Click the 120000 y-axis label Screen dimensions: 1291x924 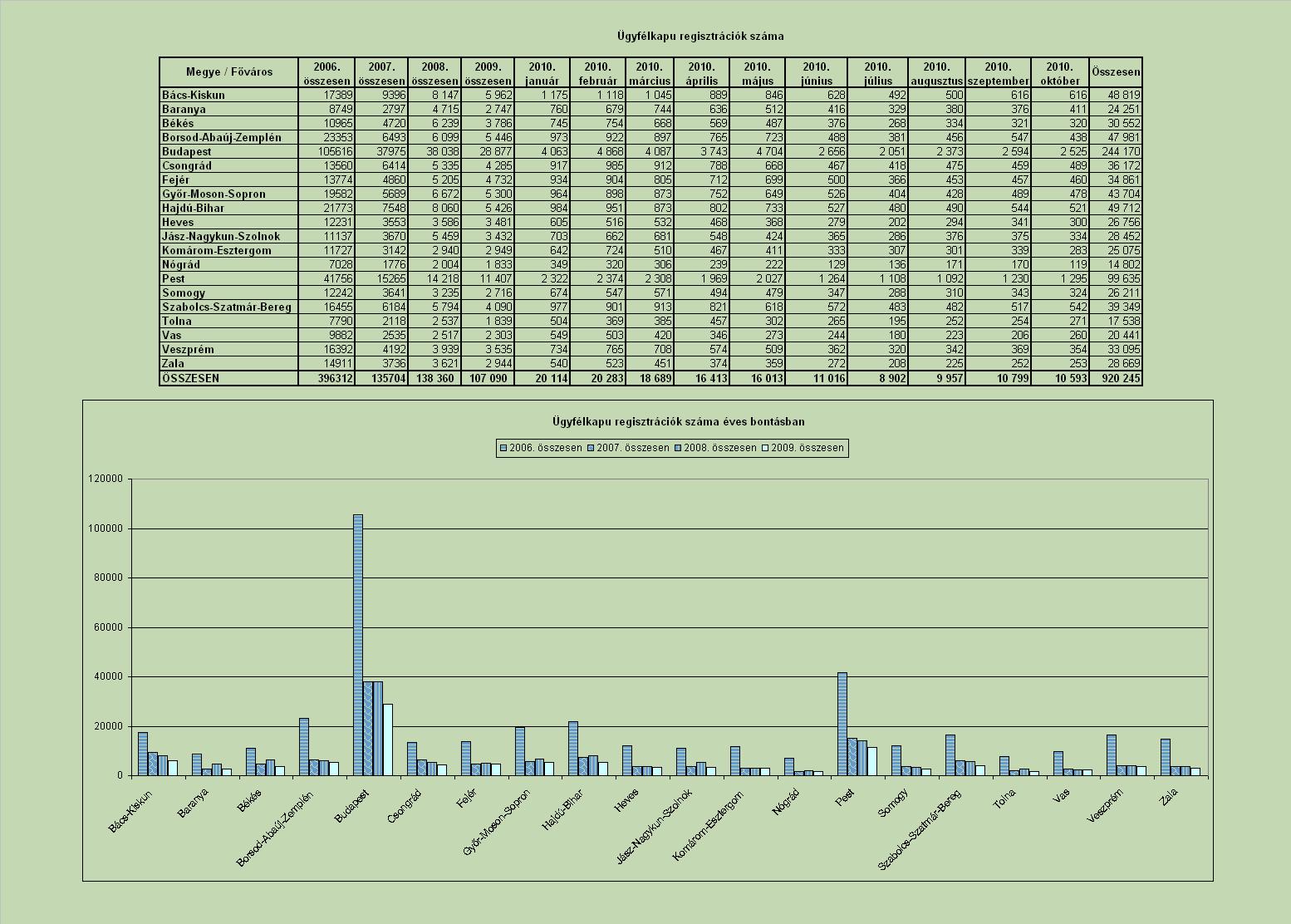(x=106, y=479)
